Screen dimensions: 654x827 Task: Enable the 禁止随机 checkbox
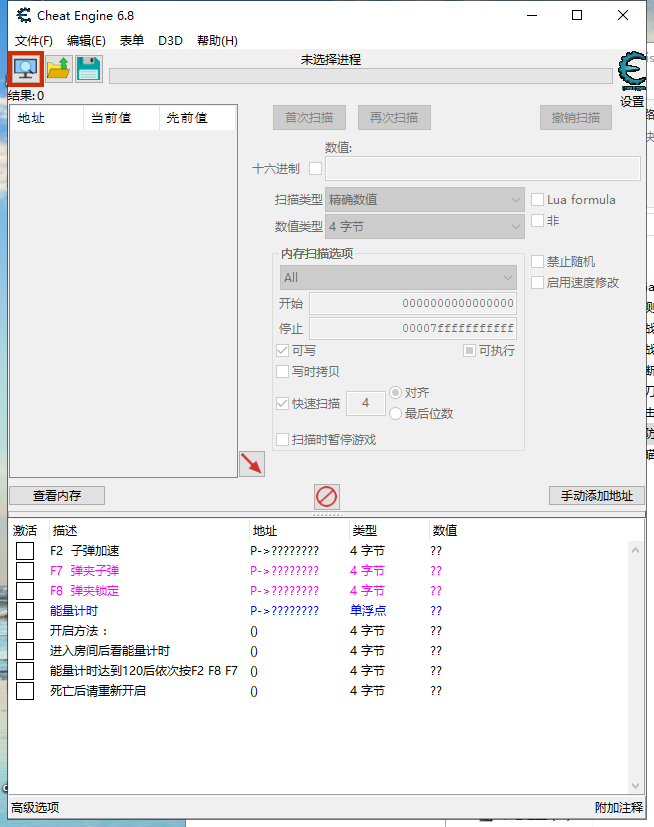tap(537, 262)
